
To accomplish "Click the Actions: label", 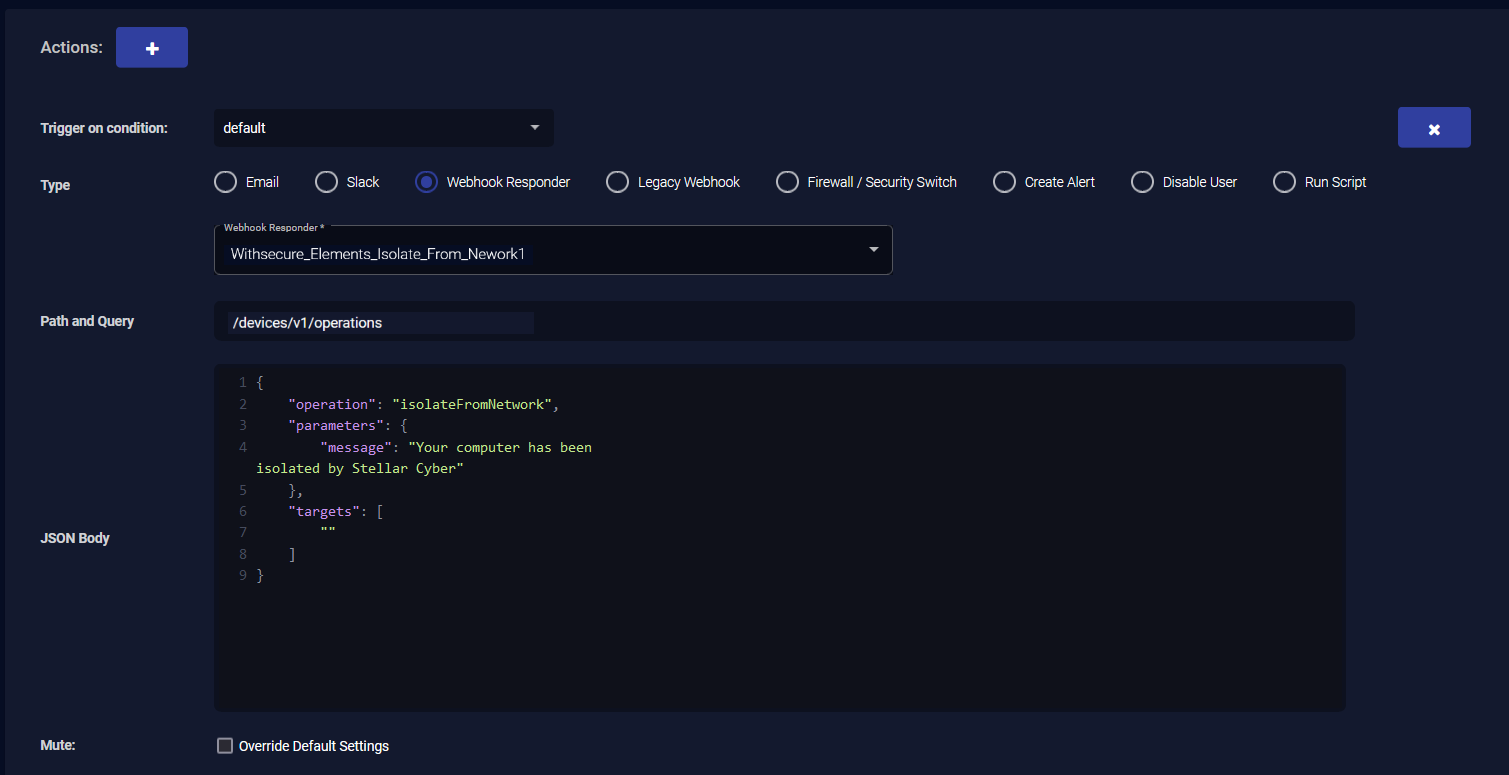I will coord(71,47).
